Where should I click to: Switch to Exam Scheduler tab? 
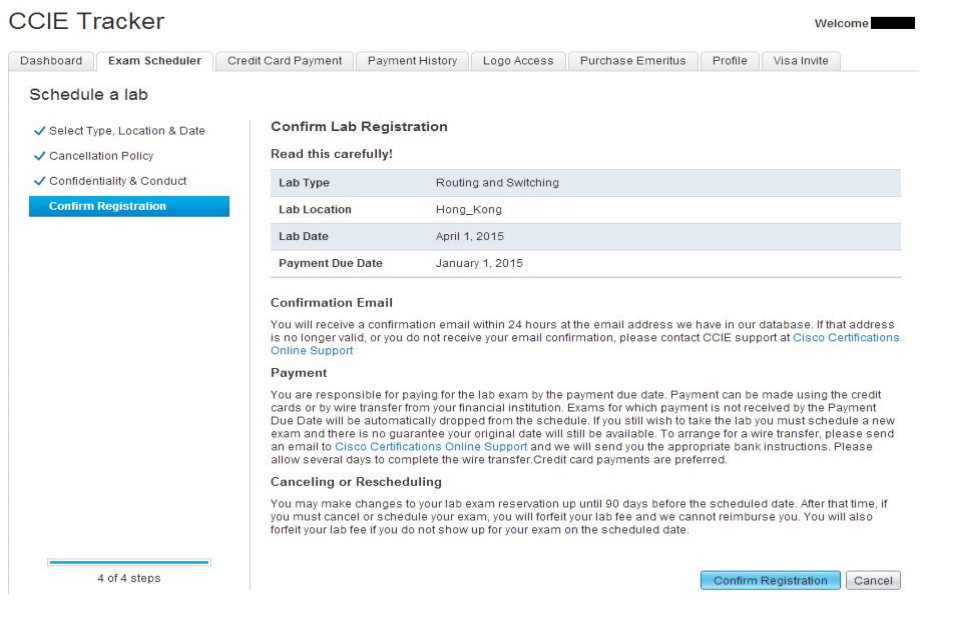[x=154, y=61]
